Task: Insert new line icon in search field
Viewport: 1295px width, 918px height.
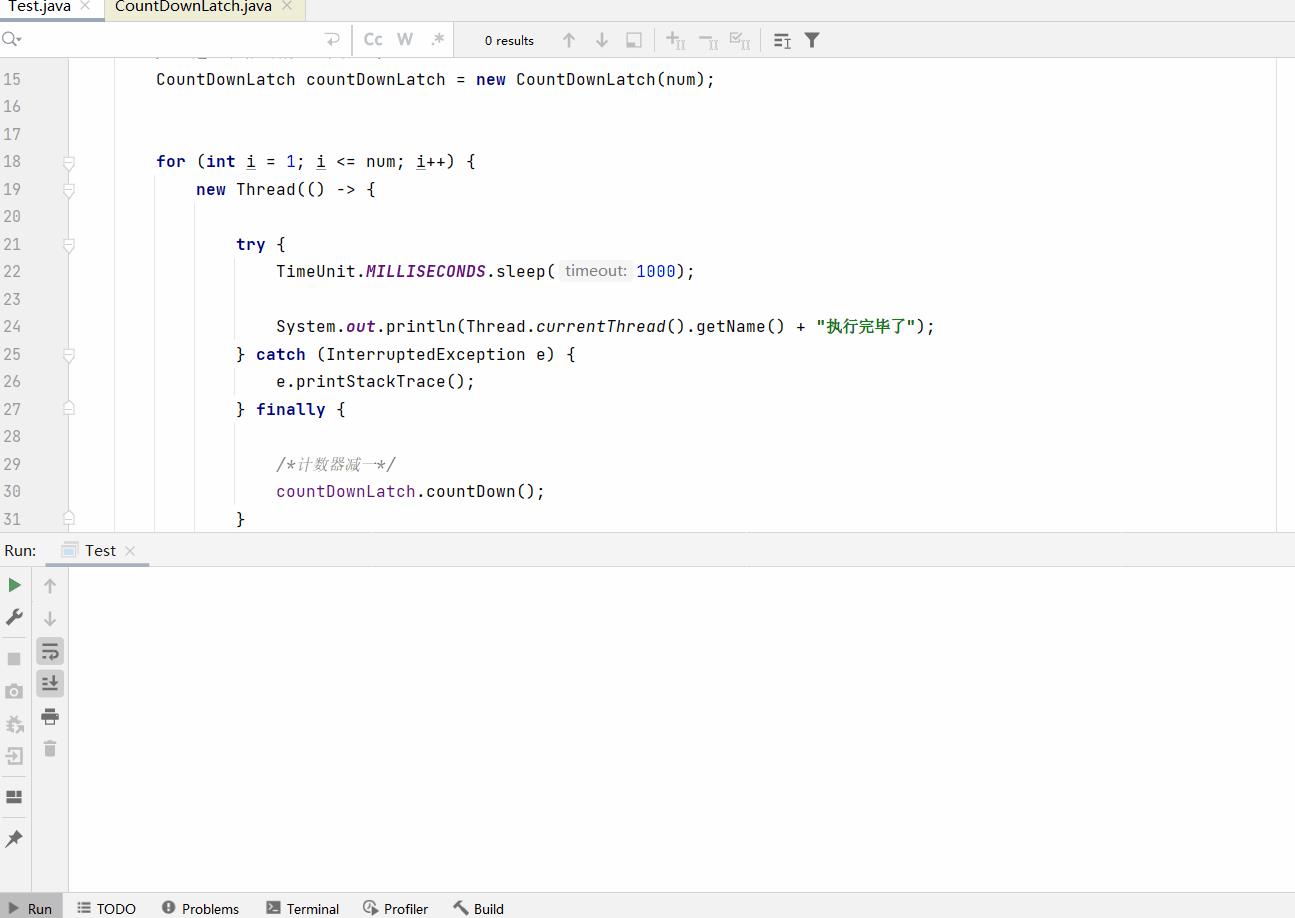Action: pos(332,40)
